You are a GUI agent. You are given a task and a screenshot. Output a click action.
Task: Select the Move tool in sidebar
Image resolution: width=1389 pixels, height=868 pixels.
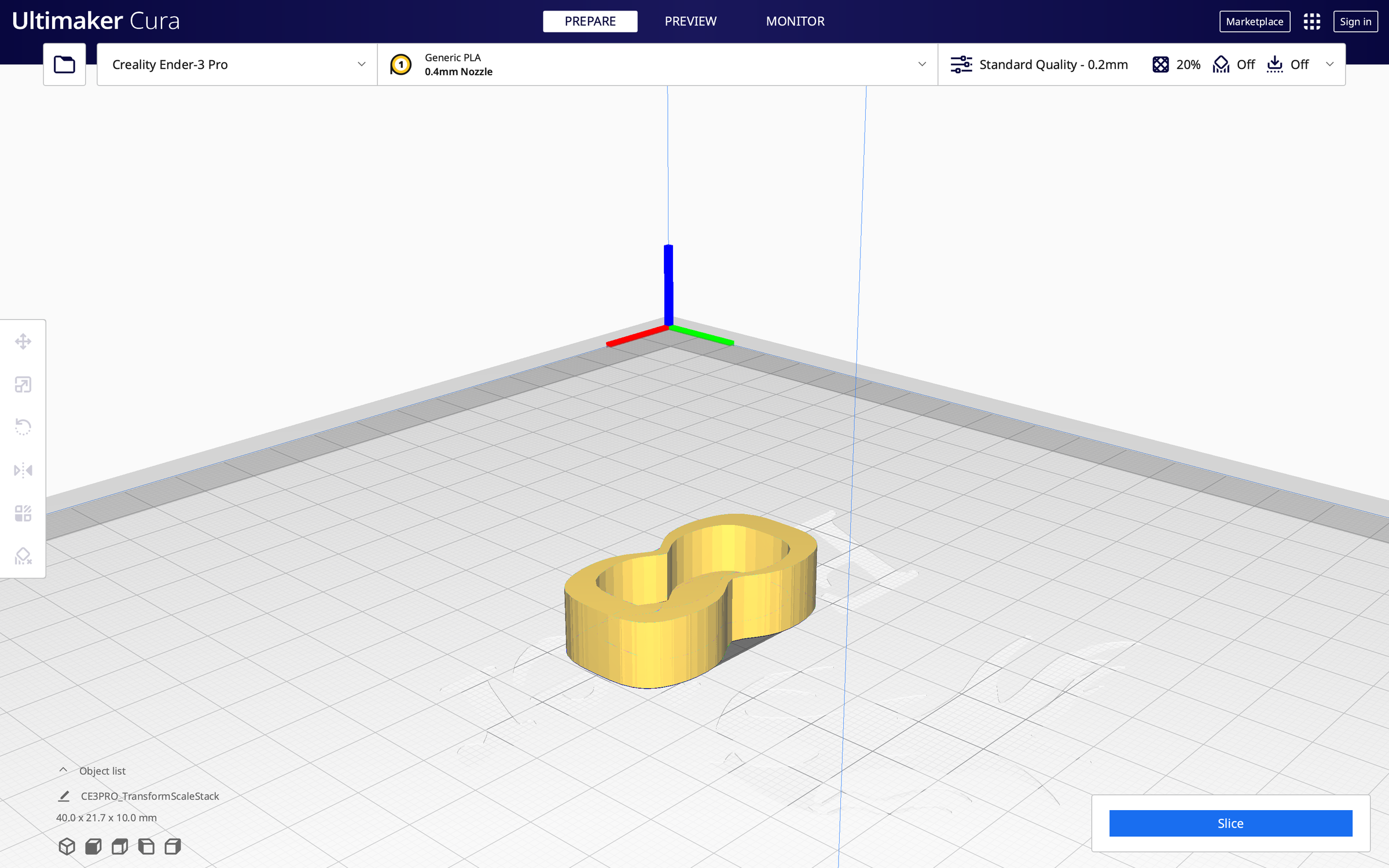click(x=23, y=341)
